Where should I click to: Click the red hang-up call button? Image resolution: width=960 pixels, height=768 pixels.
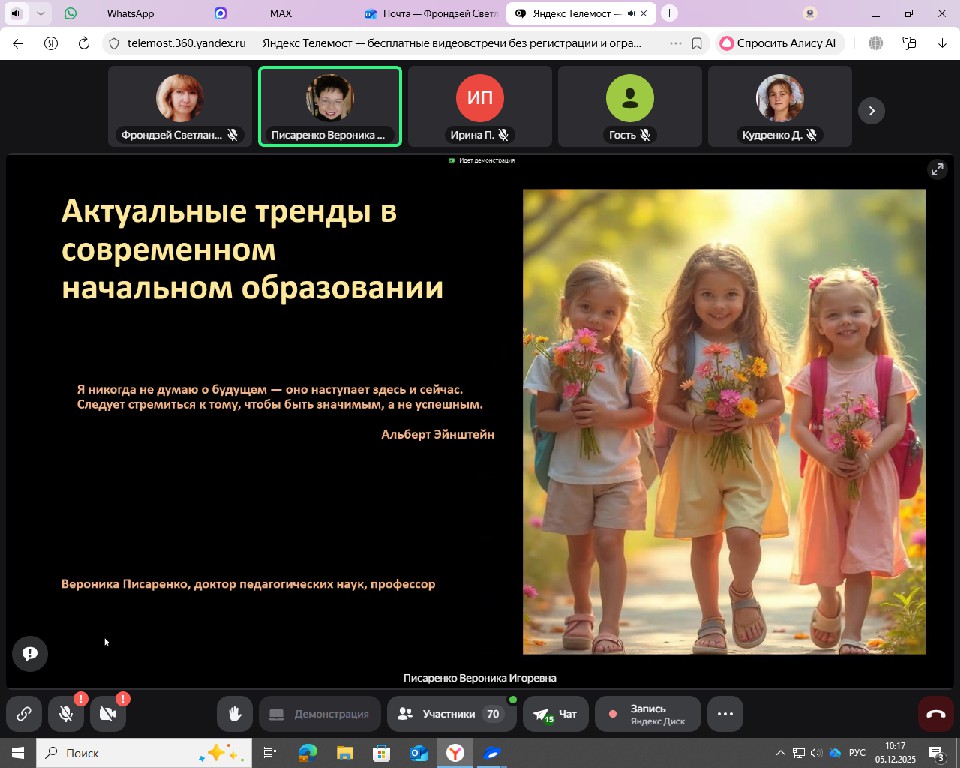(x=936, y=714)
